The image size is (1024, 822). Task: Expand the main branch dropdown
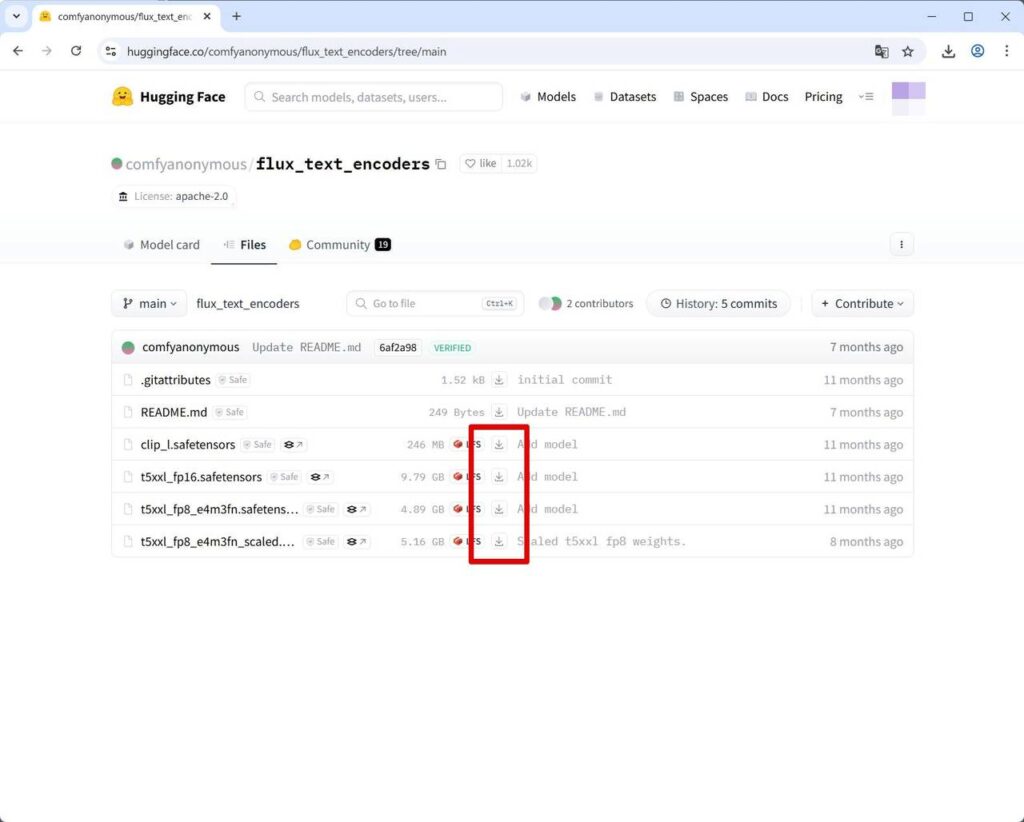pos(149,304)
